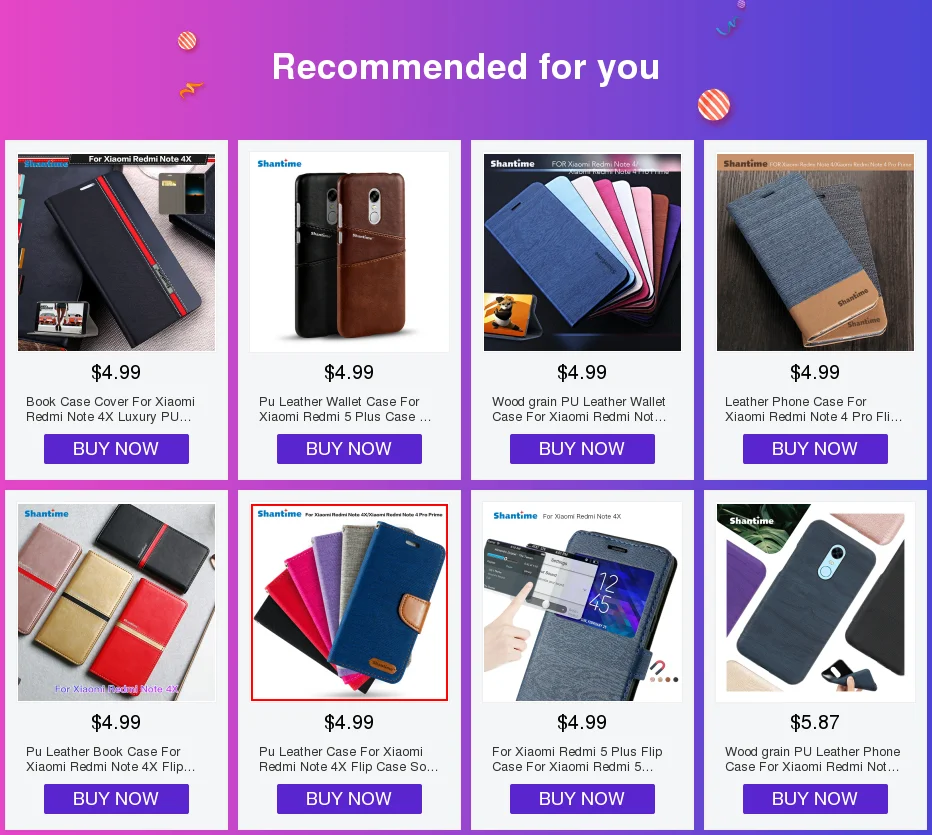Open the 'Book Case Cover For Xiaomi' title link
This screenshot has width=932, height=835.
pyautogui.click(x=111, y=409)
